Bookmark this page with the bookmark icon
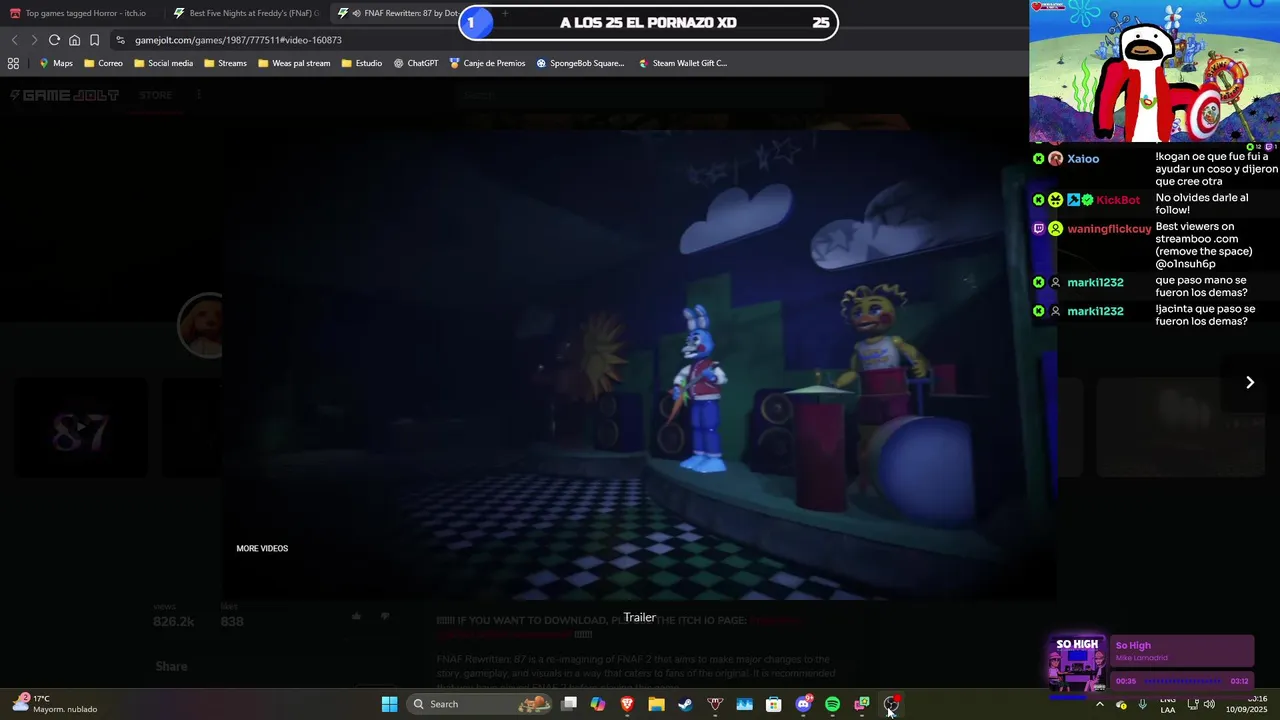 point(94,40)
